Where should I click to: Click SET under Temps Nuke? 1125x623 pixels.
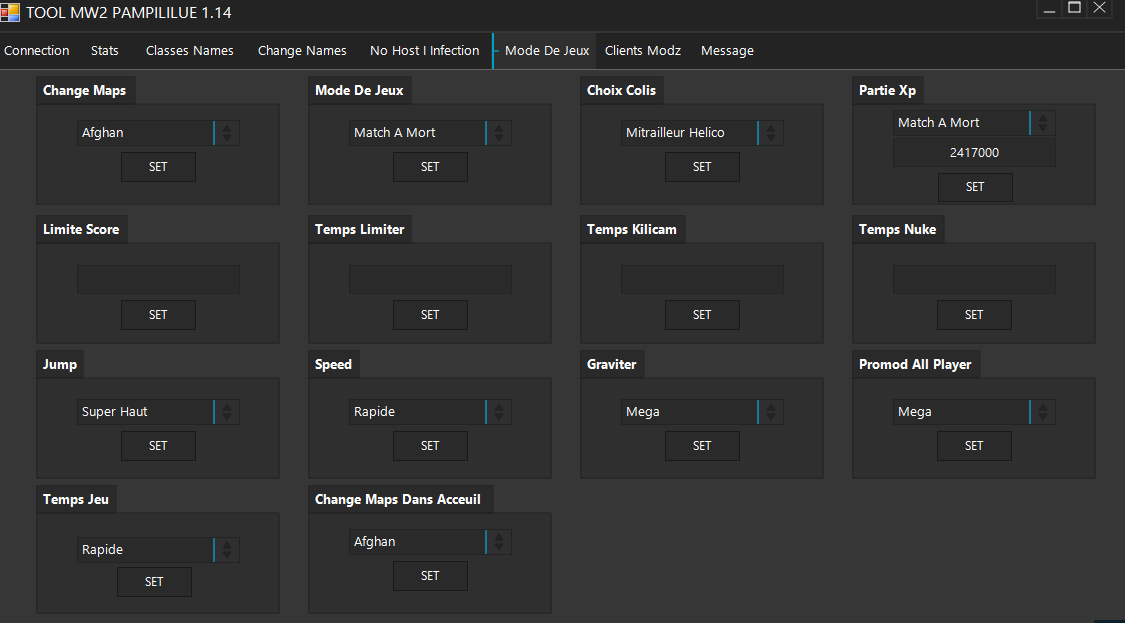(x=974, y=314)
